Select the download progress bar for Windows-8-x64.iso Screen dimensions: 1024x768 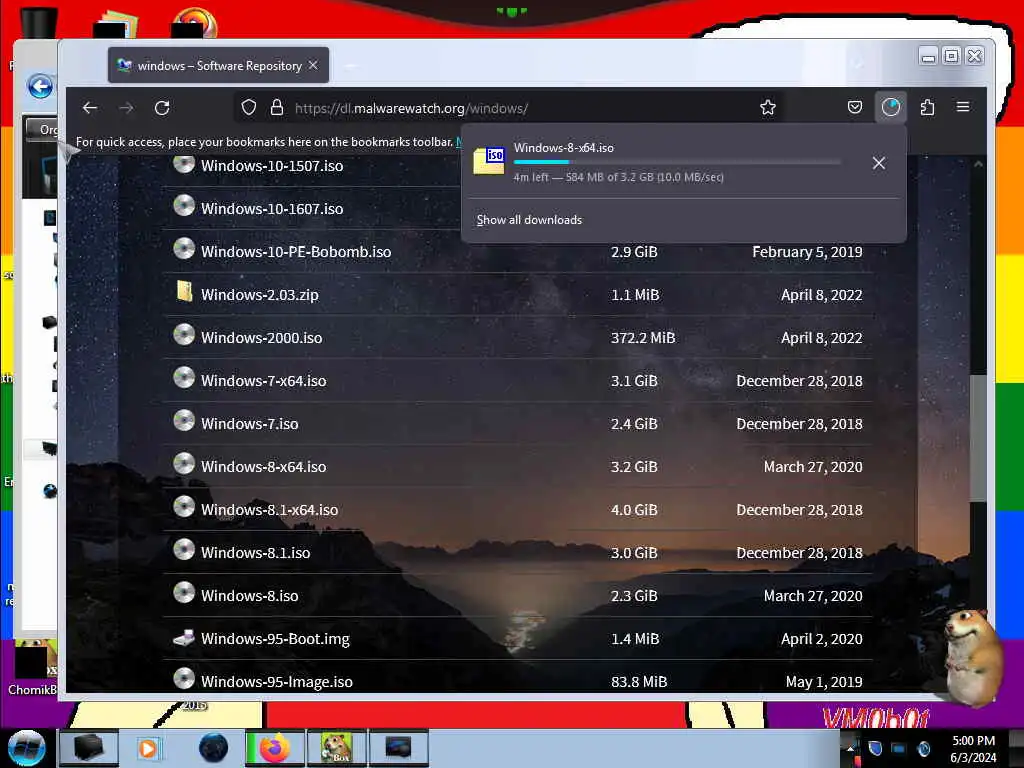point(677,162)
